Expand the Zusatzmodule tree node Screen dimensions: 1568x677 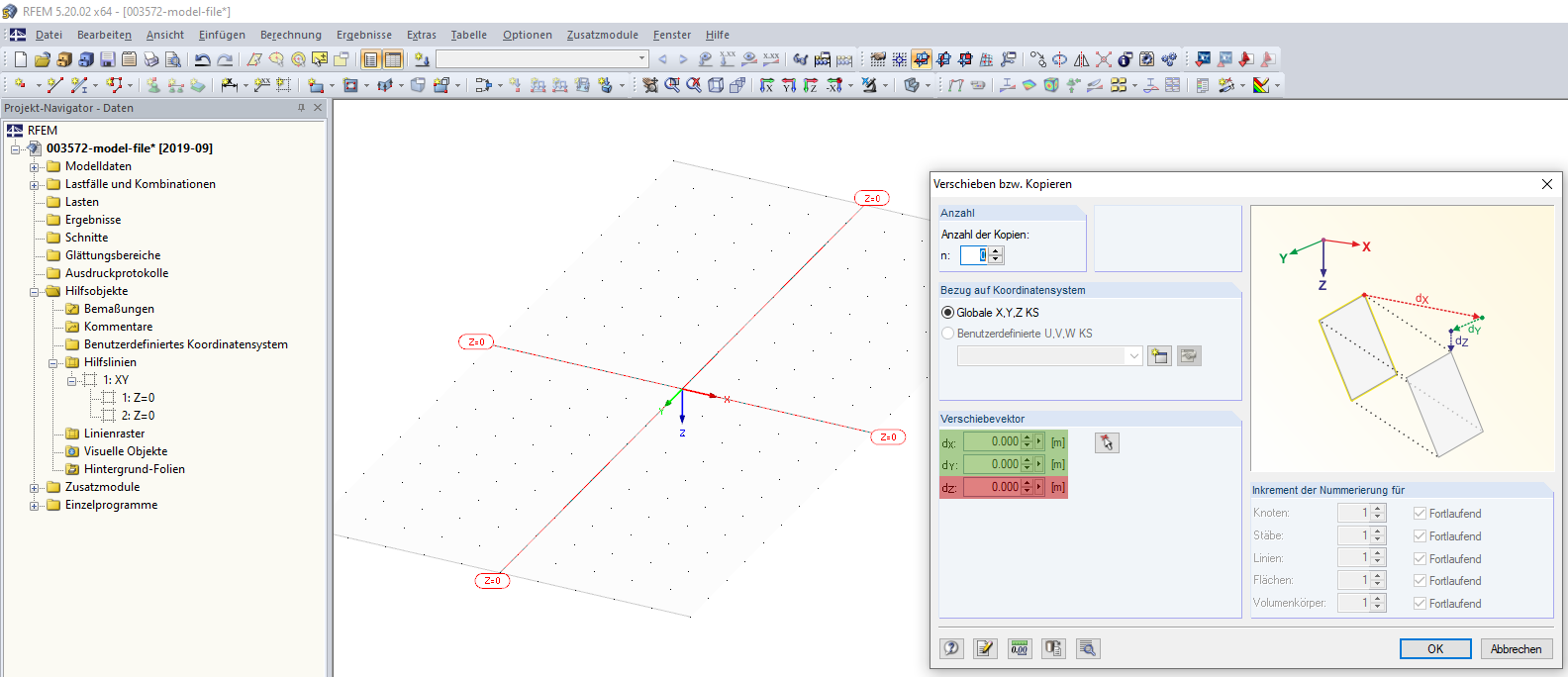34,487
